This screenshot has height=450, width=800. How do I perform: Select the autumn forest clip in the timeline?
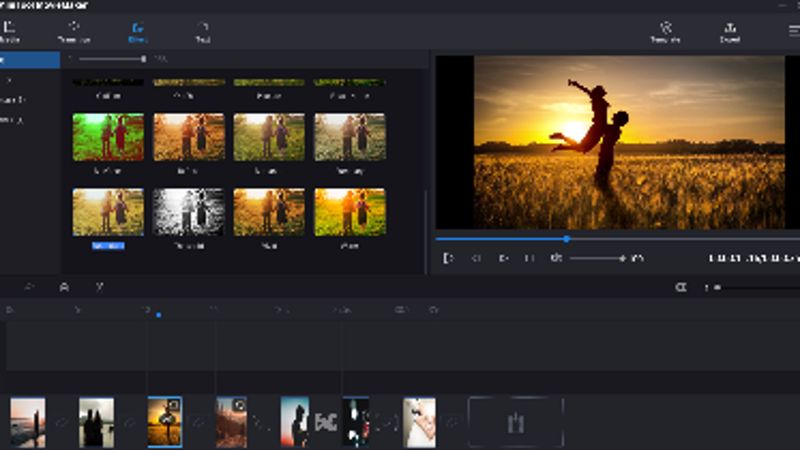coord(231,422)
